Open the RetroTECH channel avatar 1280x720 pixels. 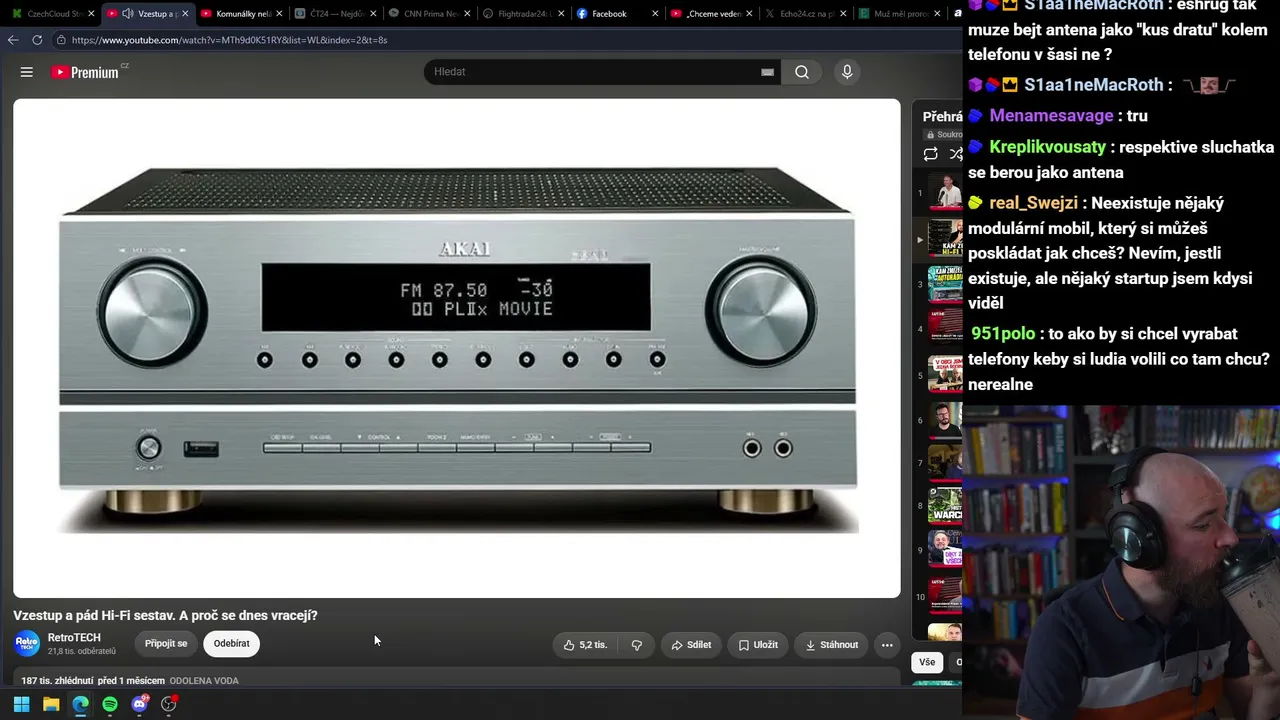[27, 643]
